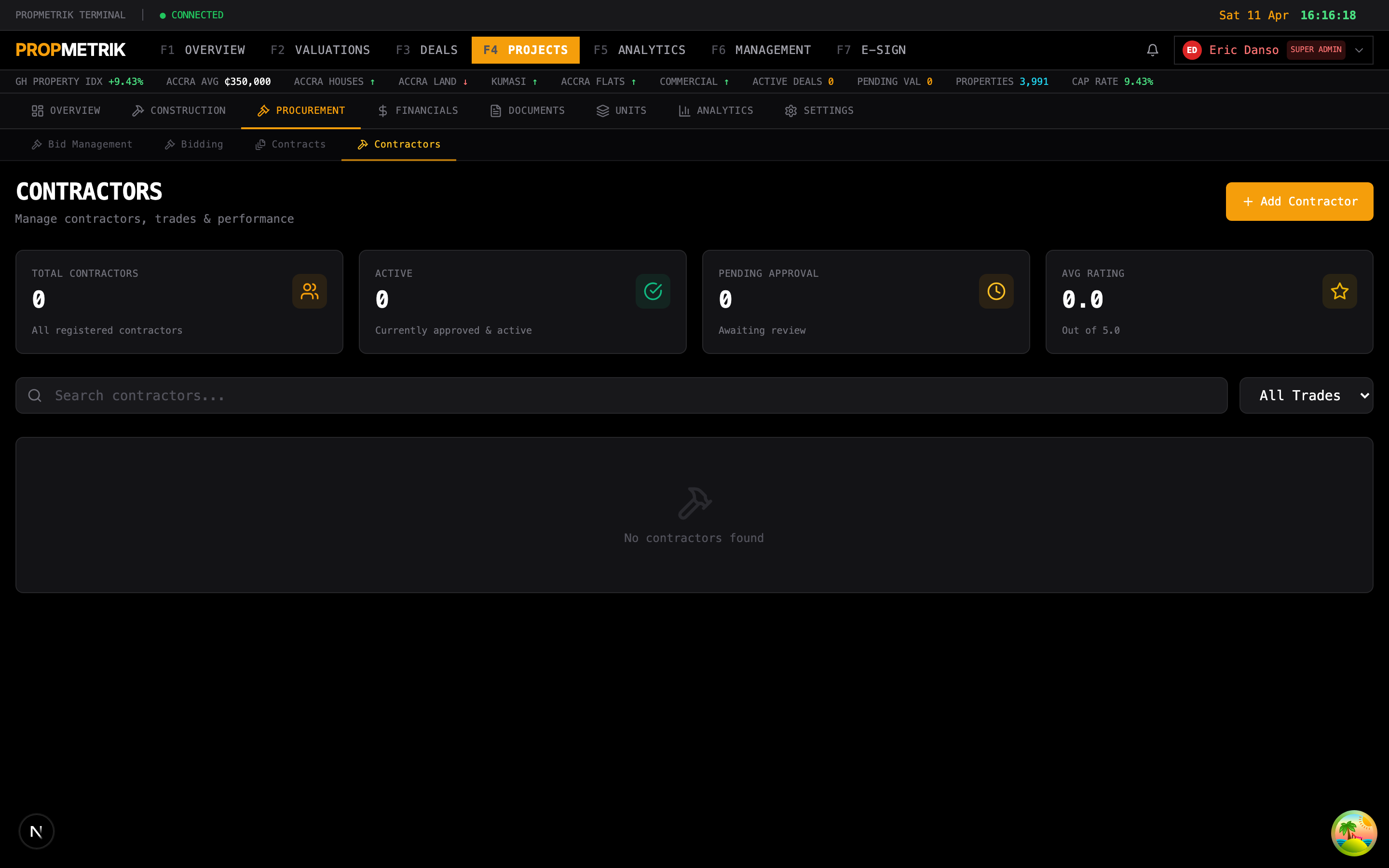Open the Documents tab
This screenshot has height=868, width=1389.
click(527, 111)
